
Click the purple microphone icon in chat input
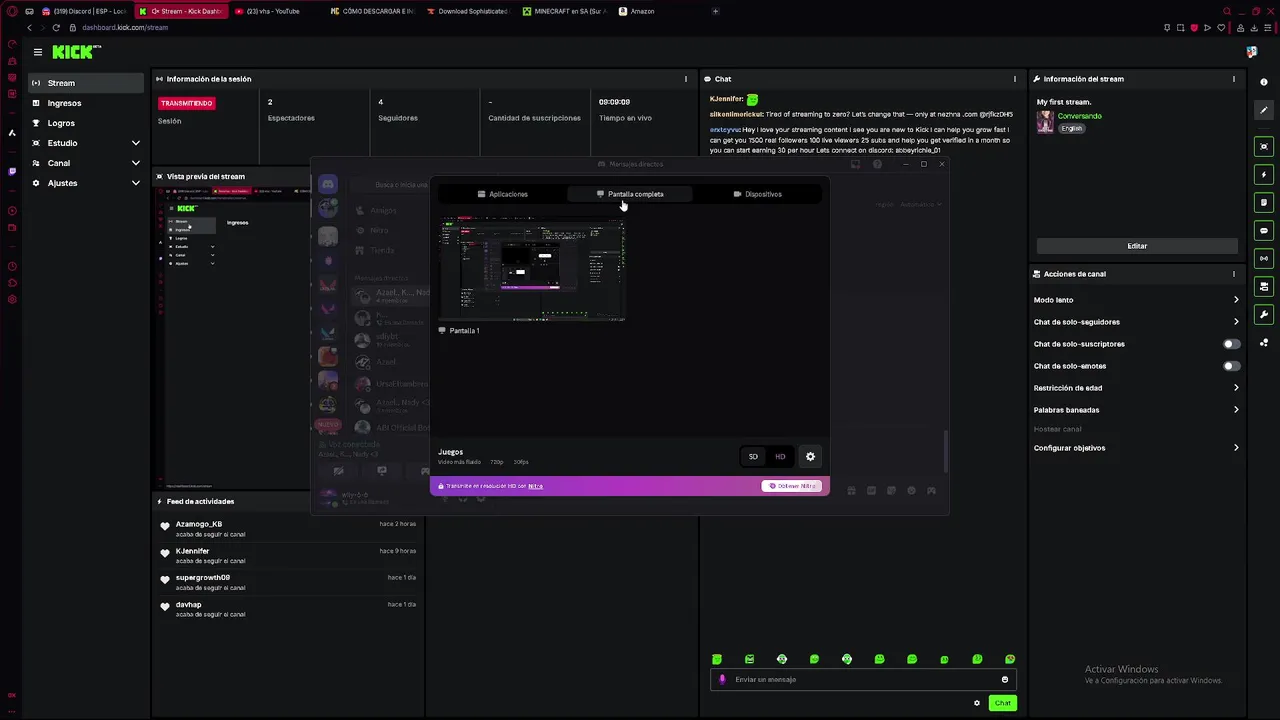coord(722,680)
